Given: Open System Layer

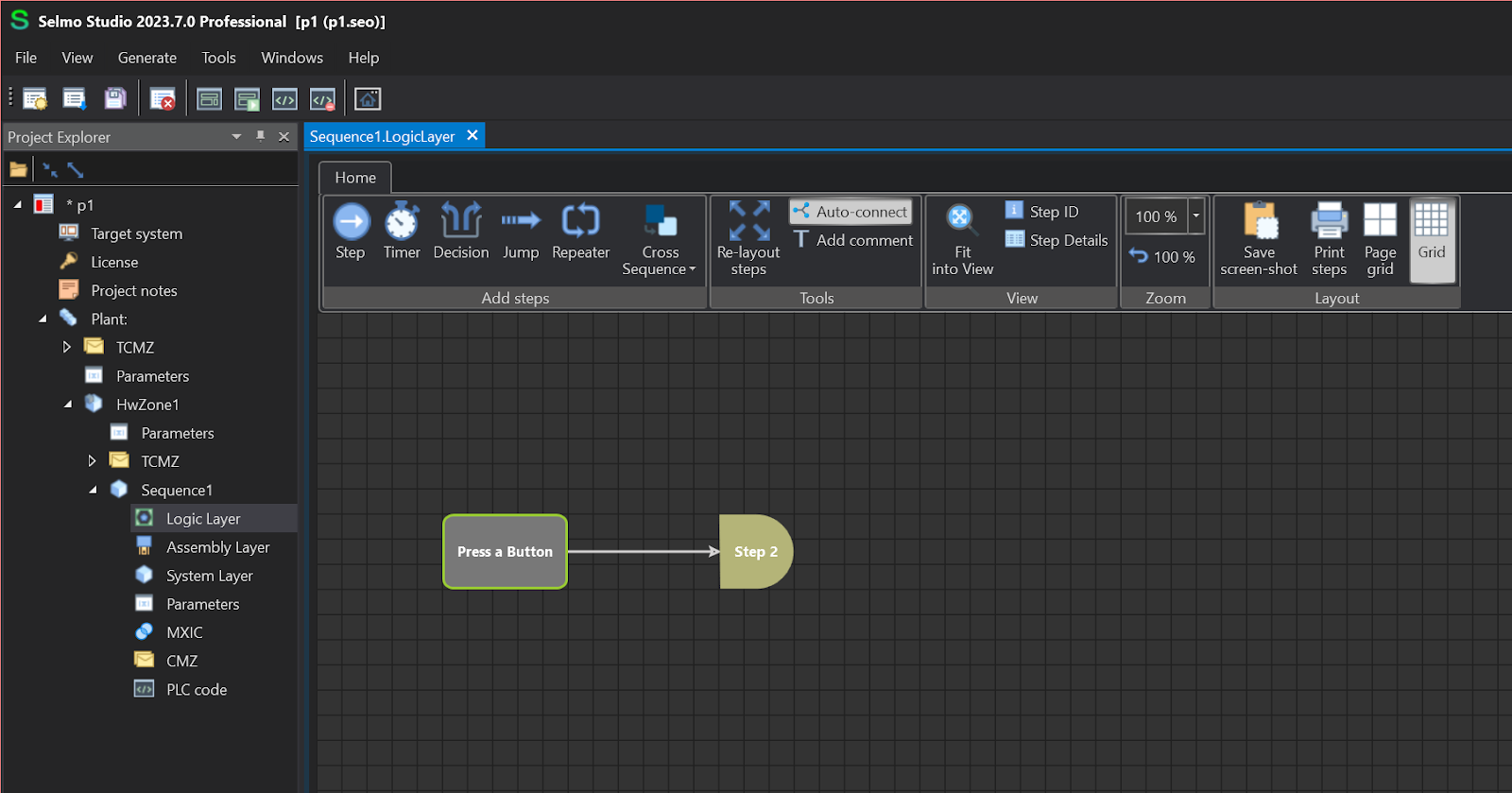Looking at the screenshot, I should pos(209,576).
